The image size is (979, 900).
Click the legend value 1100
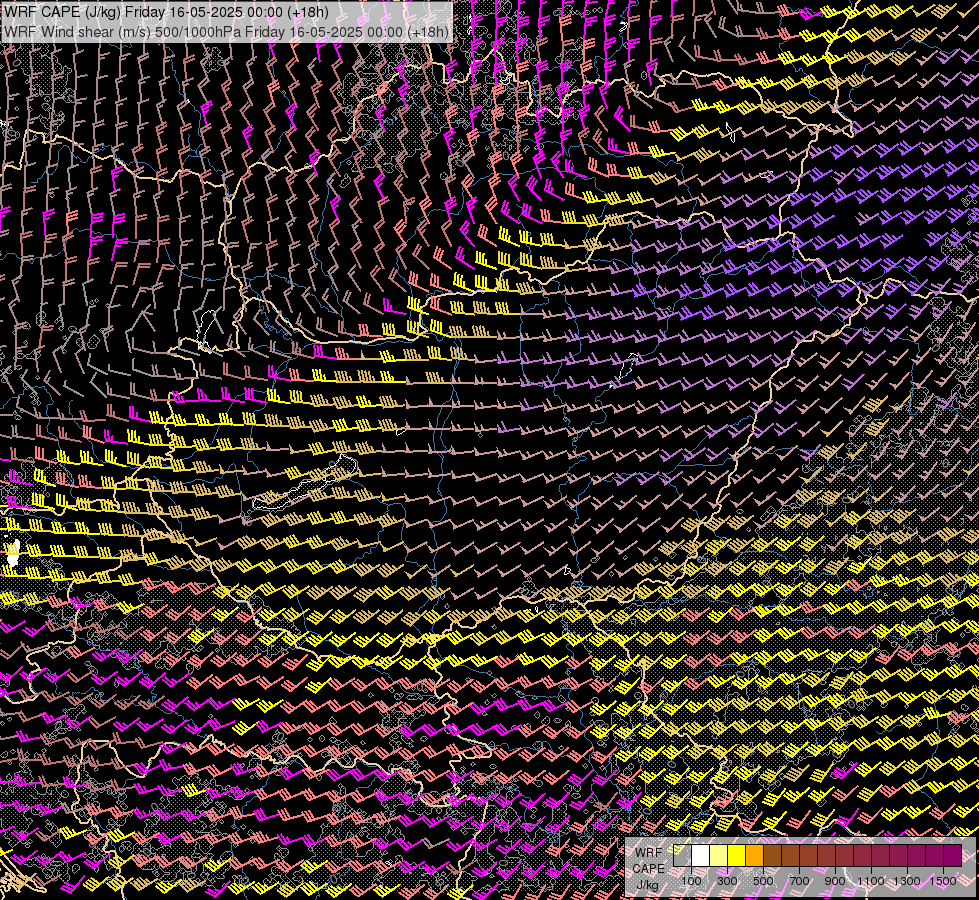tap(870, 881)
